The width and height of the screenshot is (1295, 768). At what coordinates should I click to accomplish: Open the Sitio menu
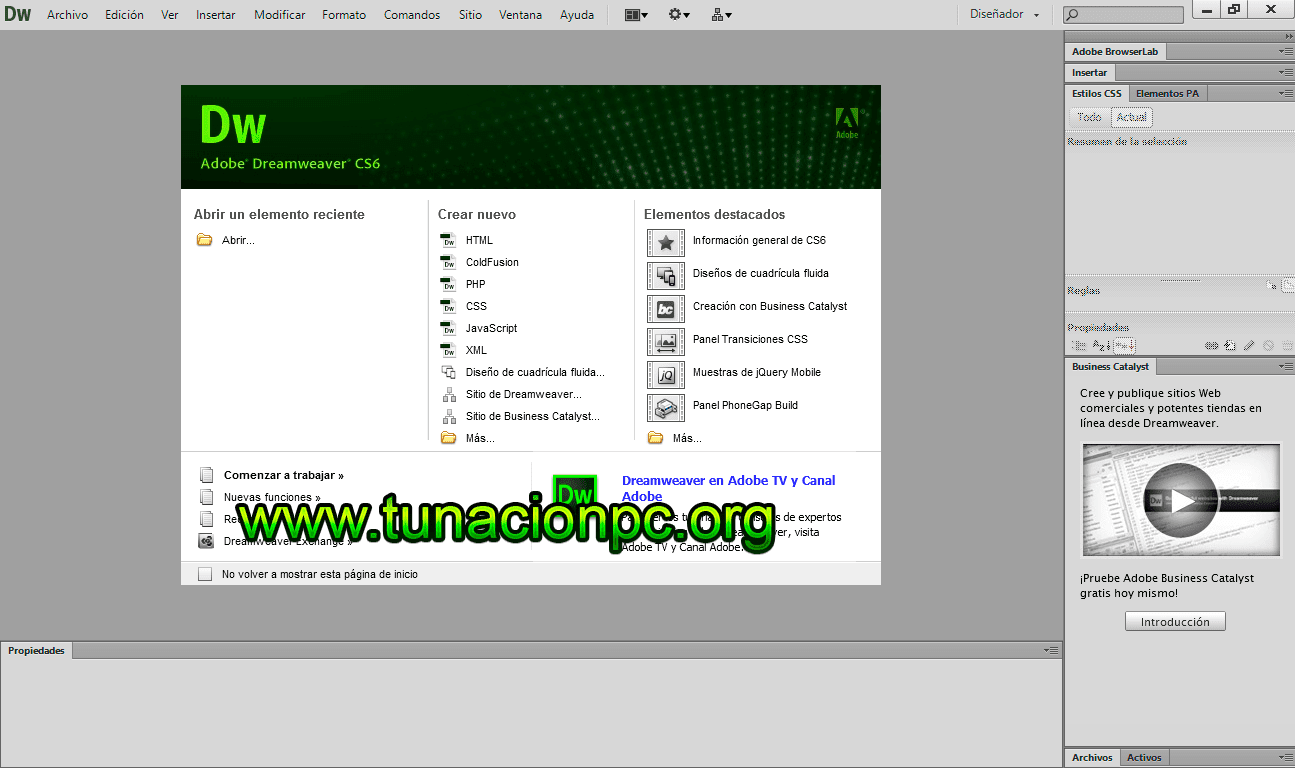(470, 14)
